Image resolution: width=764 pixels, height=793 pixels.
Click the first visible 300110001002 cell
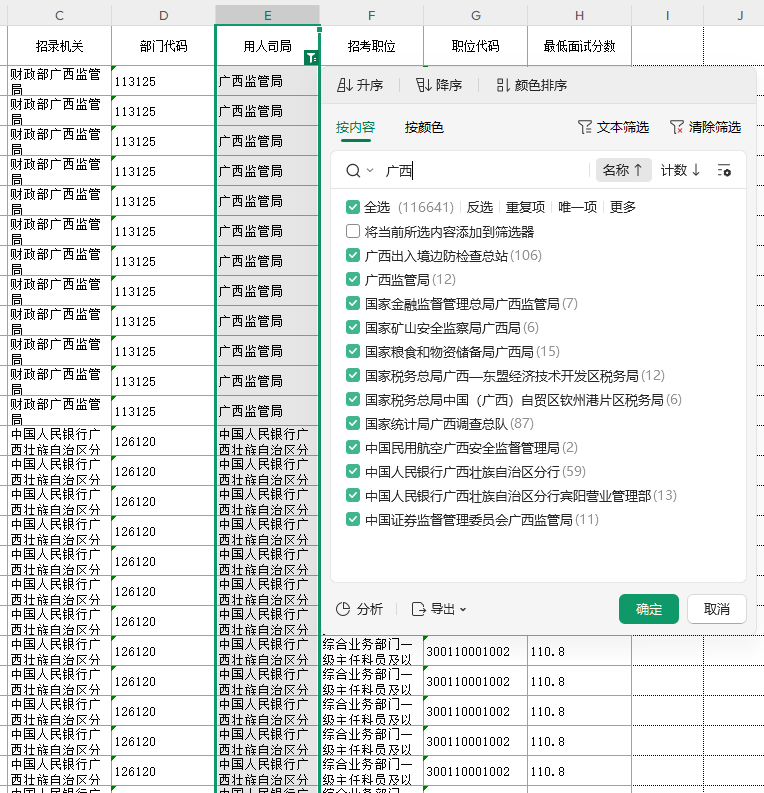click(476, 651)
